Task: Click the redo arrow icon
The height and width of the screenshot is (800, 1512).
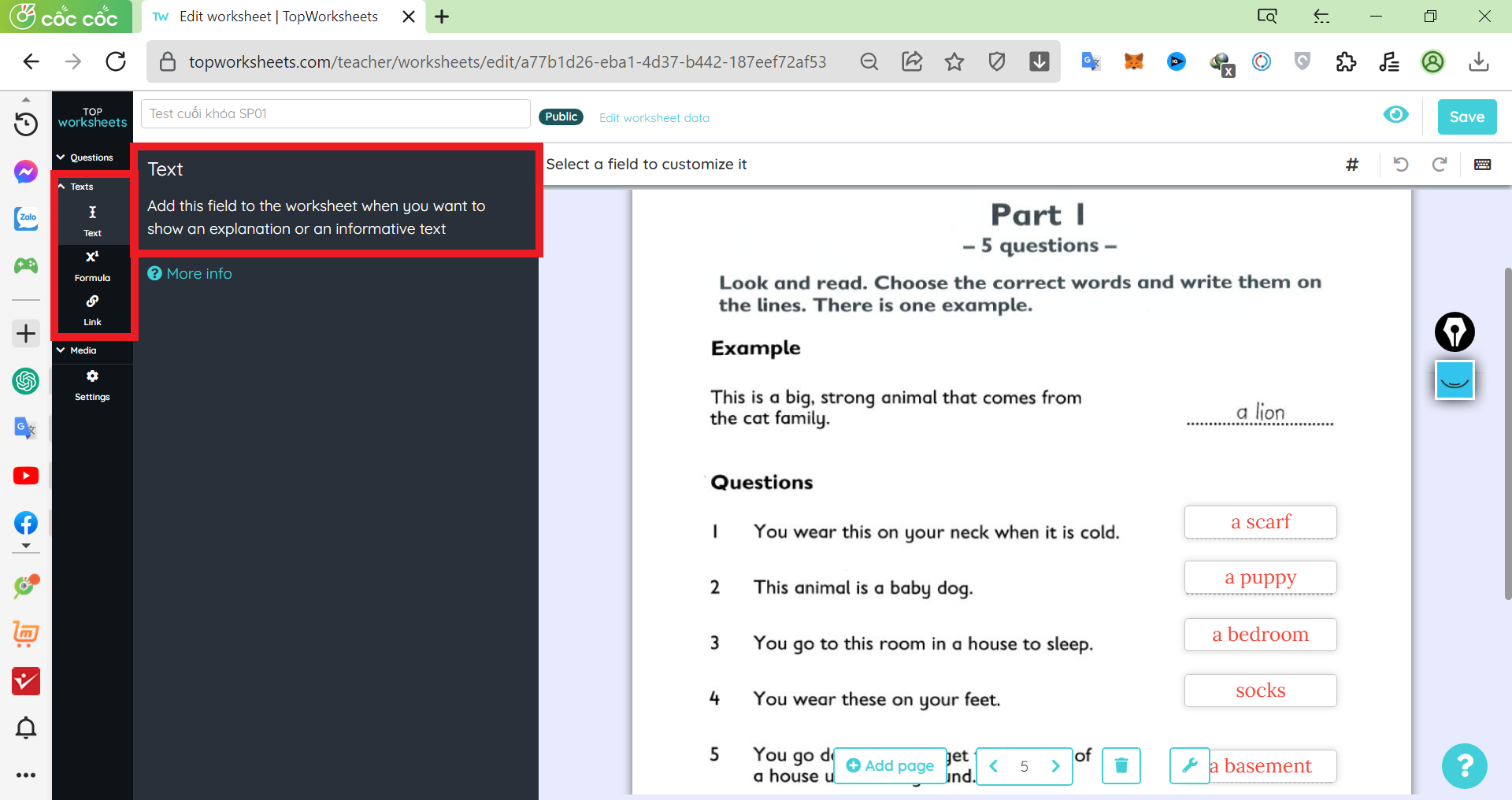Action: 1439,164
